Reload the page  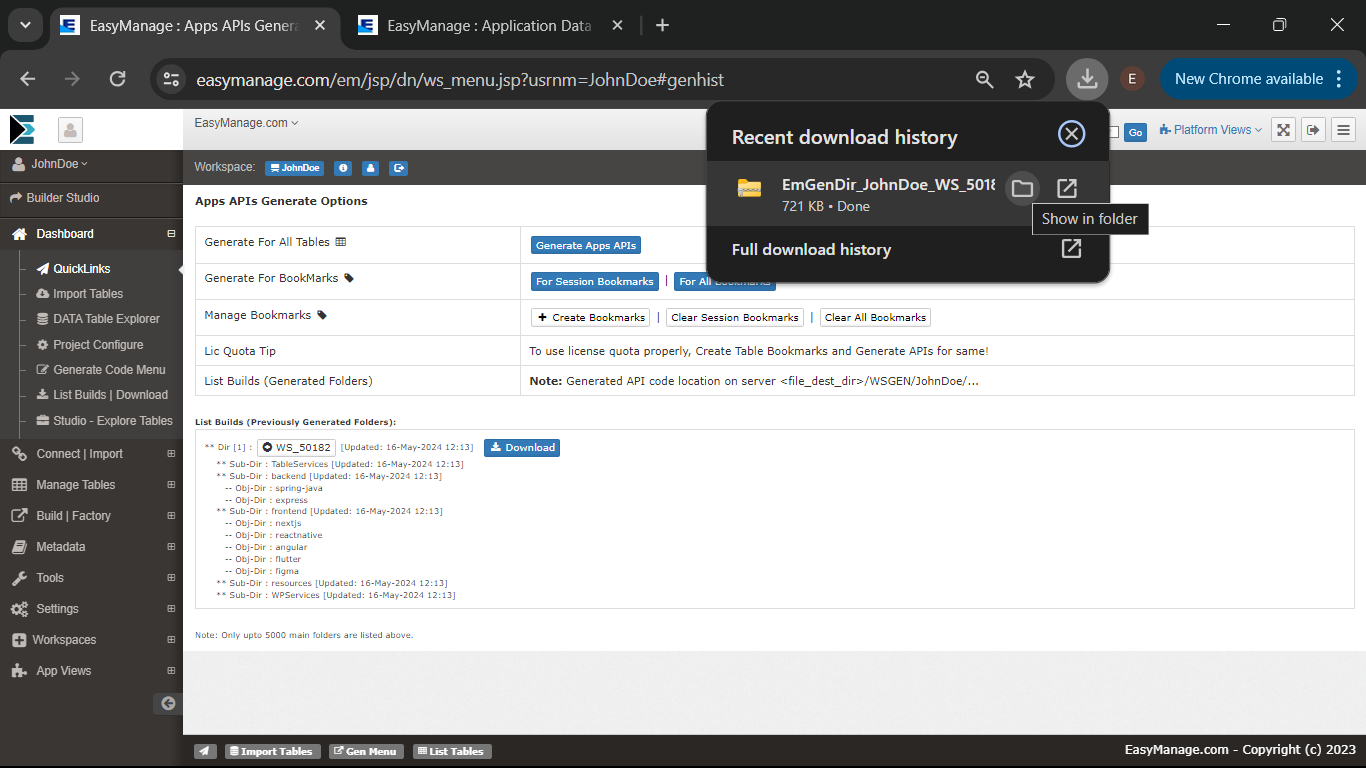(x=117, y=79)
